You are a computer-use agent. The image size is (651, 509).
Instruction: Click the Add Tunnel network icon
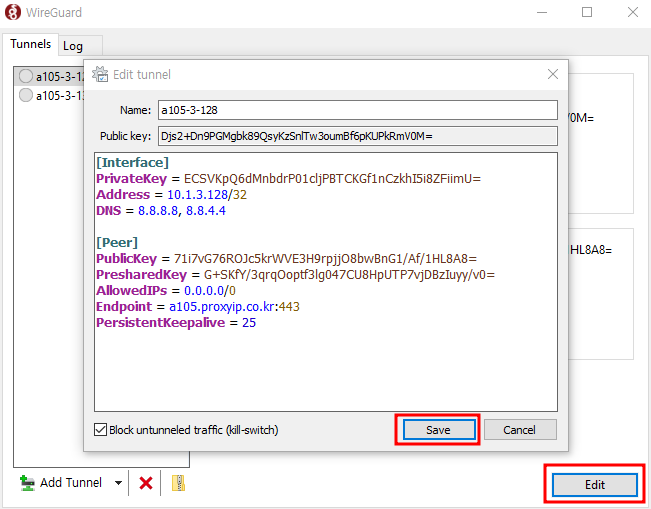click(27, 483)
